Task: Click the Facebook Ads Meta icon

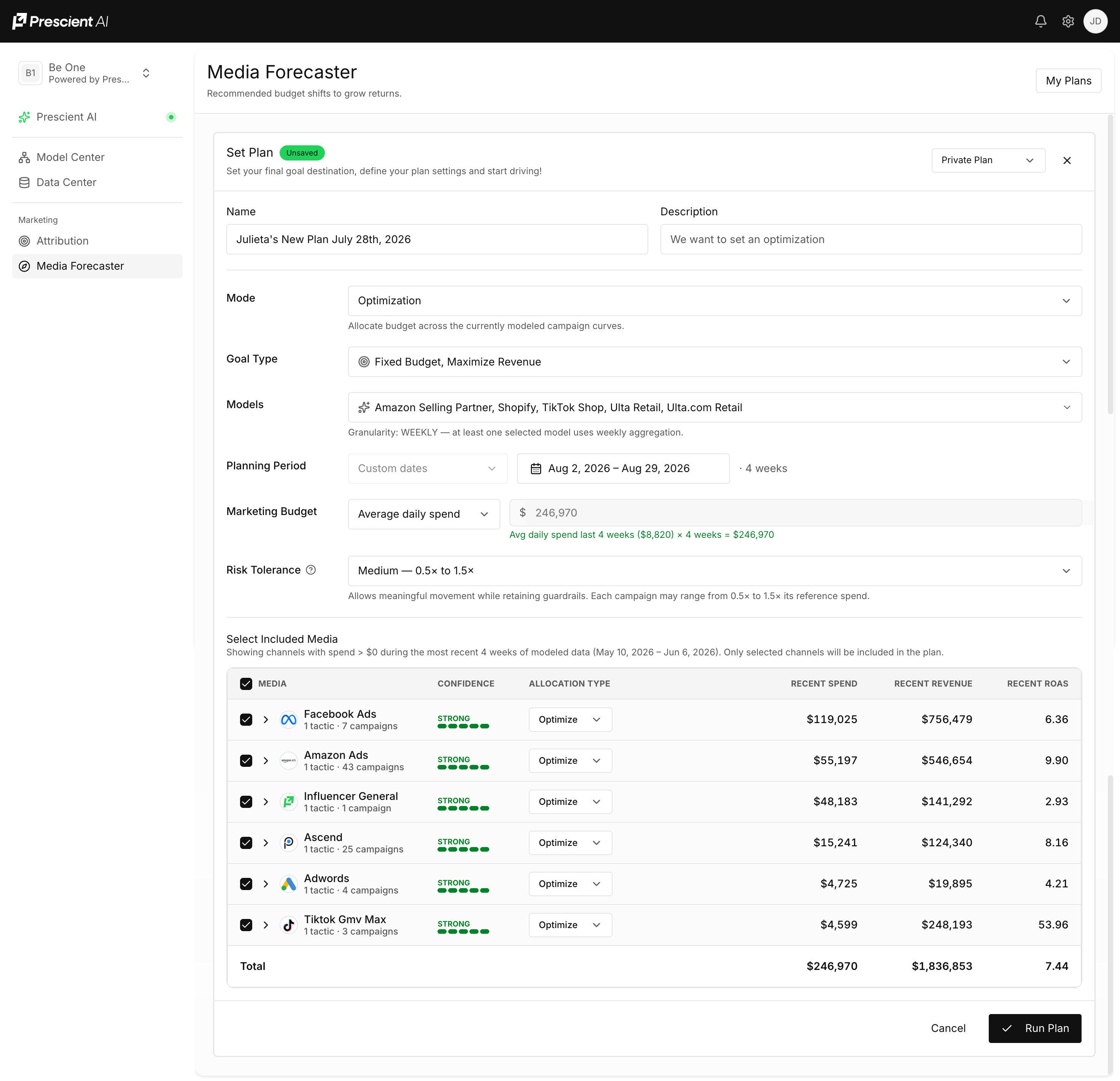Action: 289,719
